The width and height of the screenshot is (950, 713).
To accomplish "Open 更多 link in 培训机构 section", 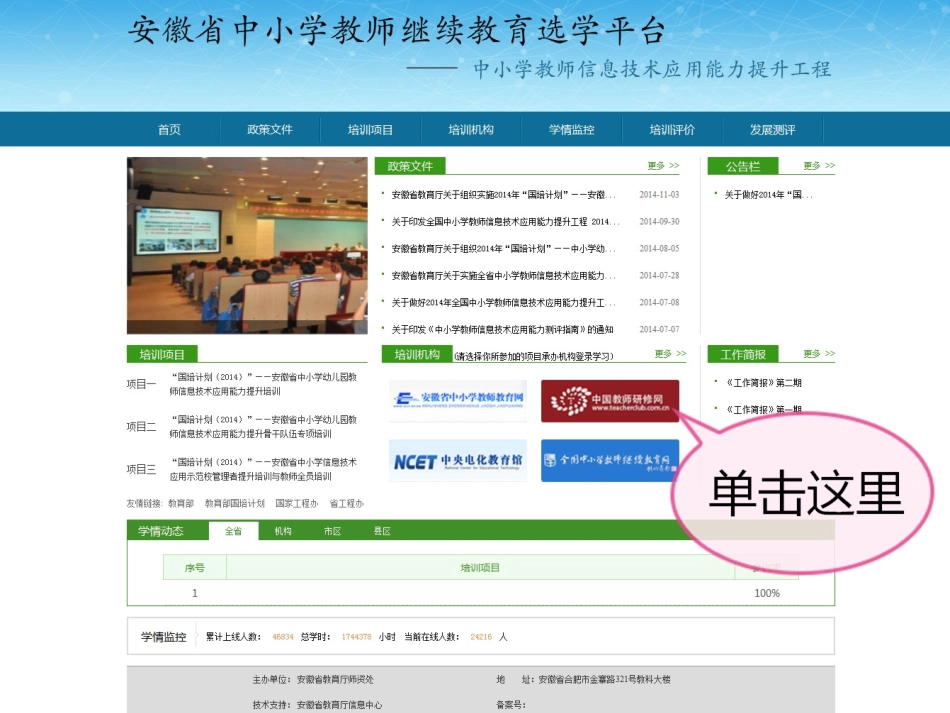I will coord(671,354).
